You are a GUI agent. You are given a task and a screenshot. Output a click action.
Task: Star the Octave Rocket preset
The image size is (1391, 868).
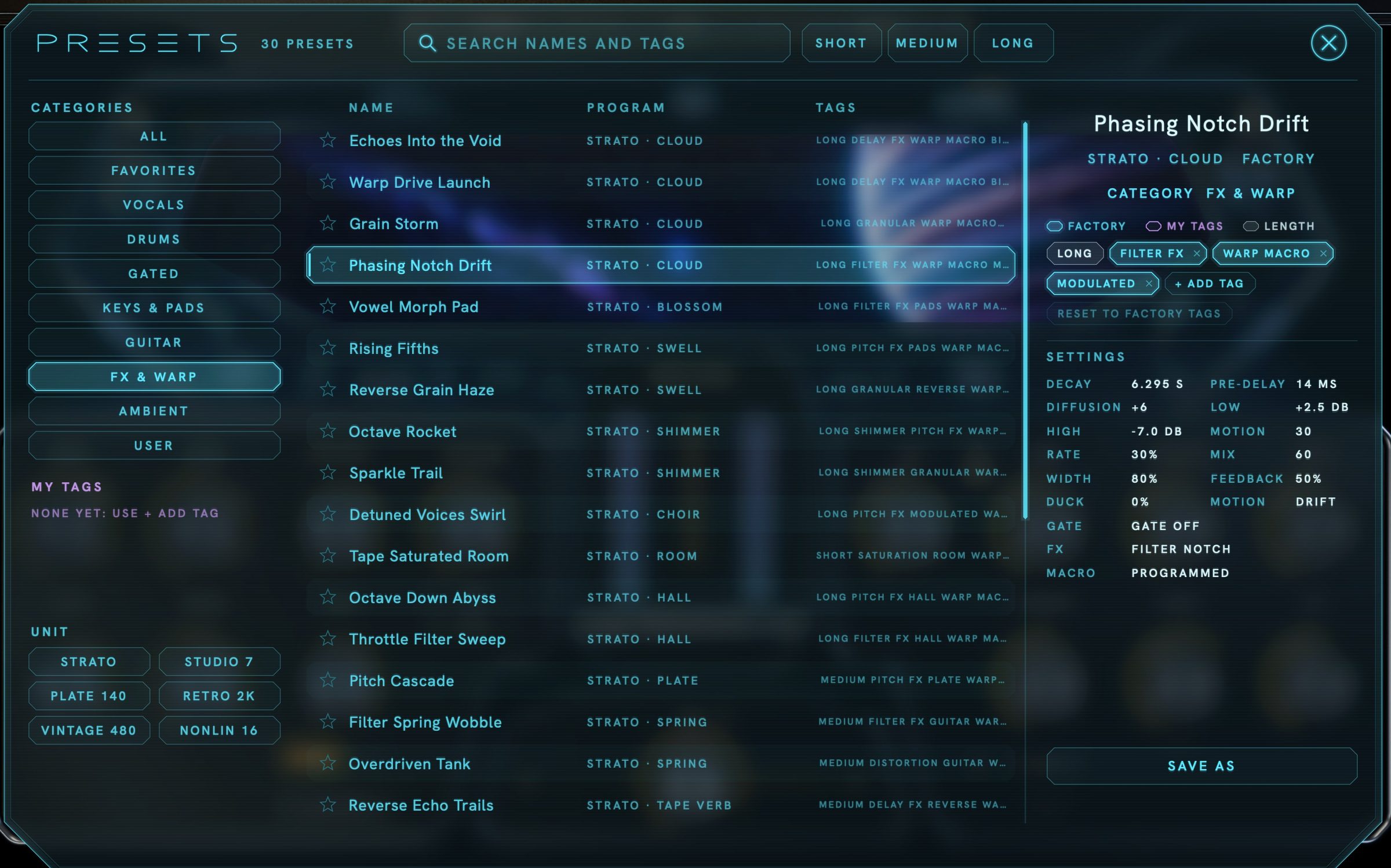(x=328, y=431)
